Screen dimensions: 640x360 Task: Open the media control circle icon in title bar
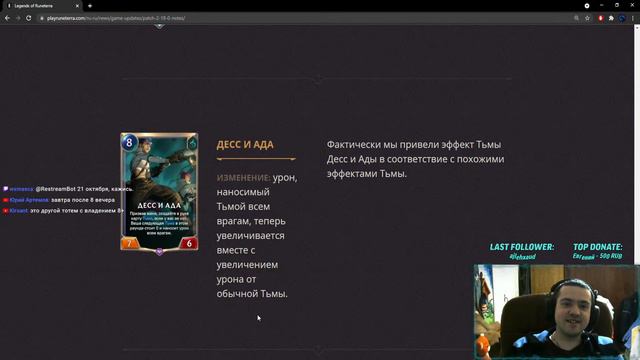pyautogui.click(x=587, y=6)
